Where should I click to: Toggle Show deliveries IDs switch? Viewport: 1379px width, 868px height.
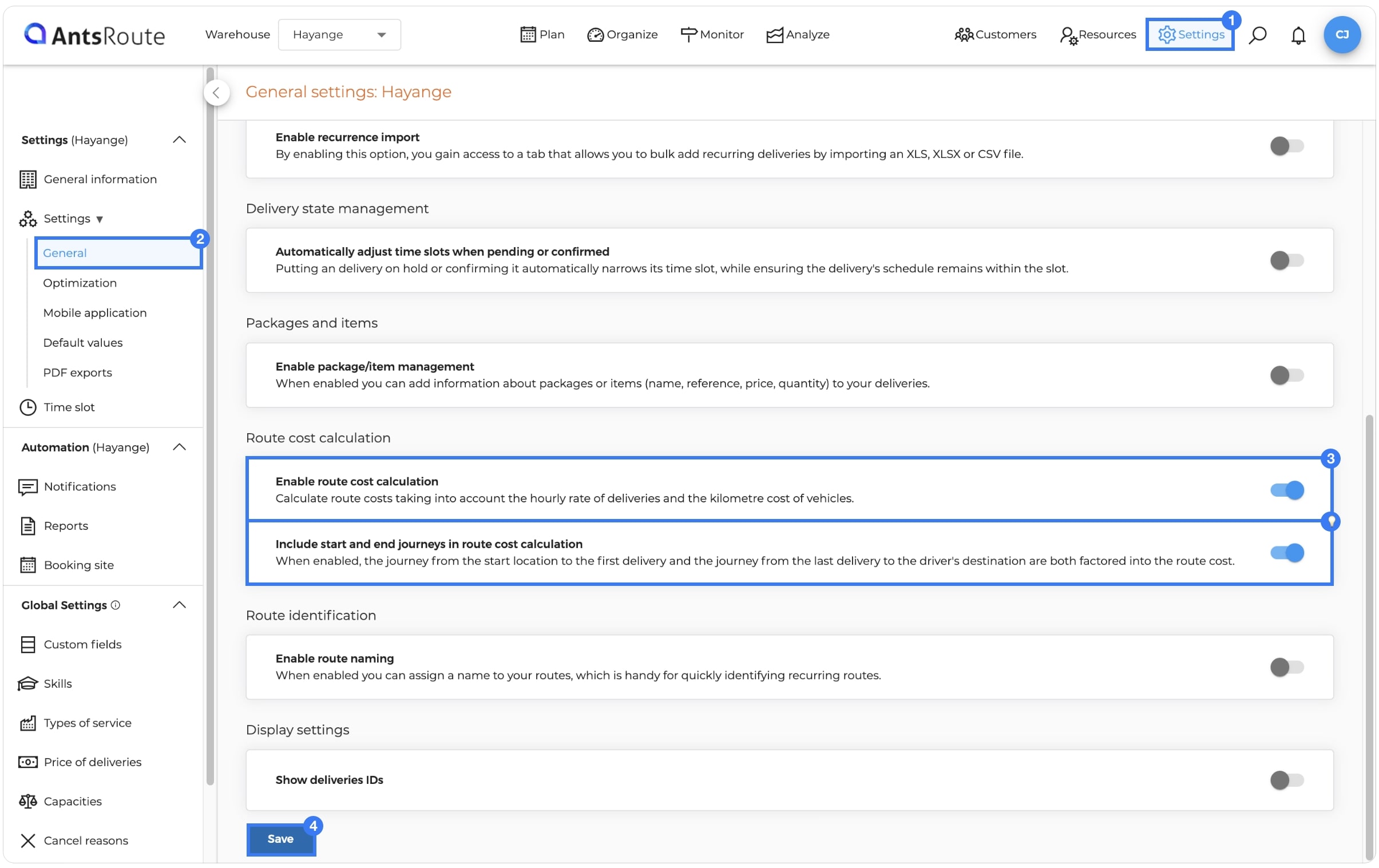[x=1286, y=780]
